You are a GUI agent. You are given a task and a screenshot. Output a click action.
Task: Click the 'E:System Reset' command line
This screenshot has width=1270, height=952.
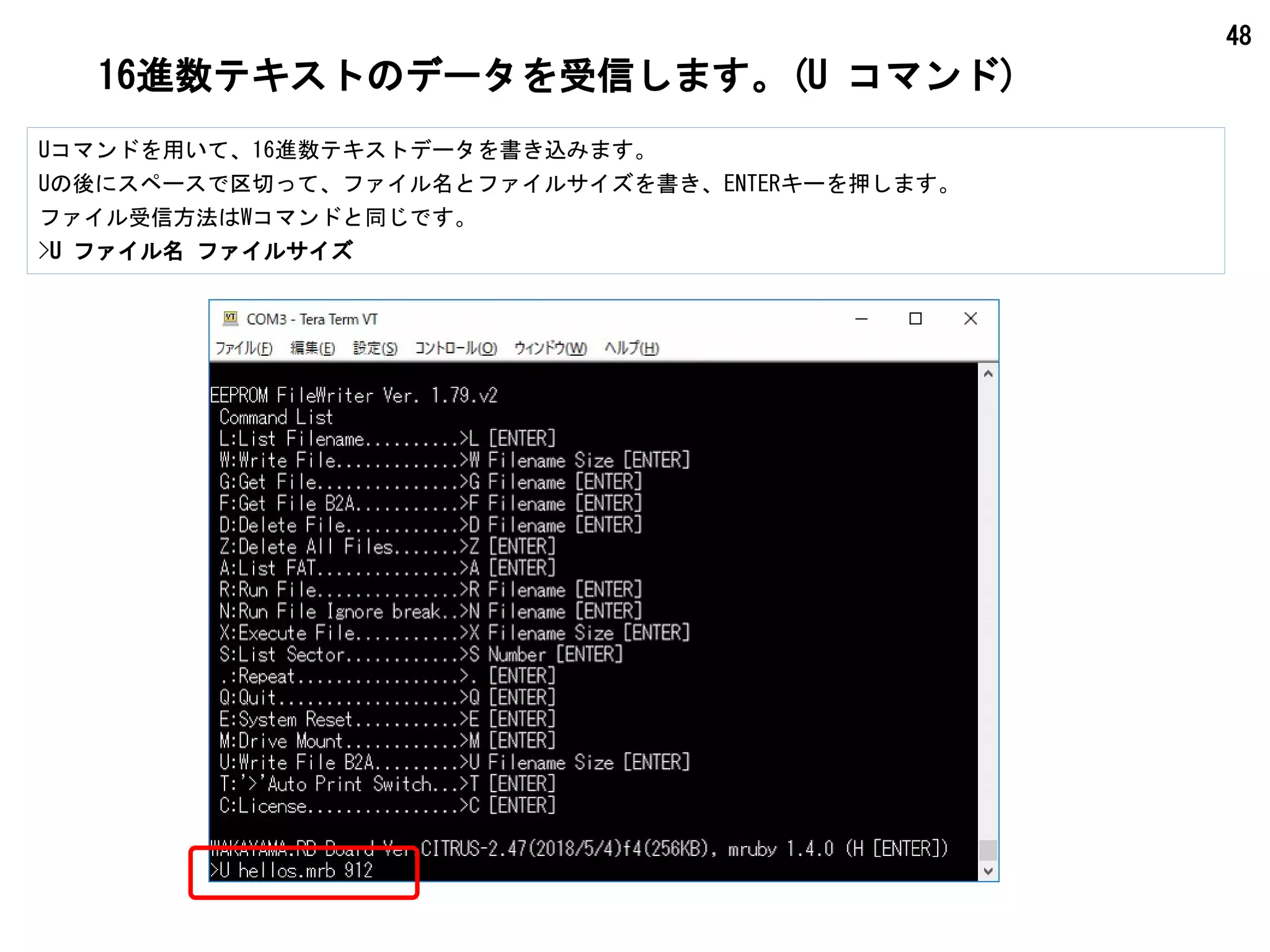(388, 720)
